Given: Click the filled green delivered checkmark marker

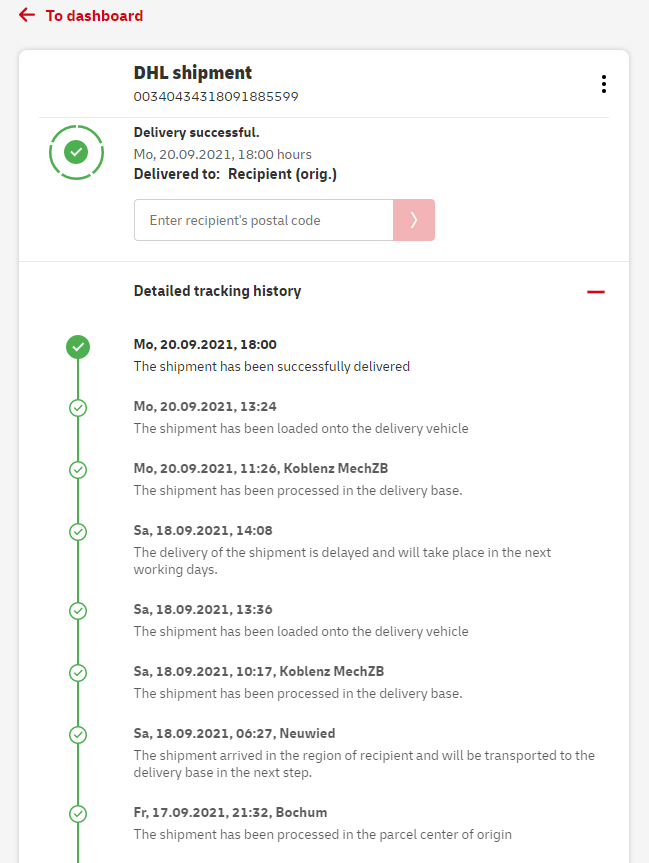Looking at the screenshot, I should (x=78, y=347).
